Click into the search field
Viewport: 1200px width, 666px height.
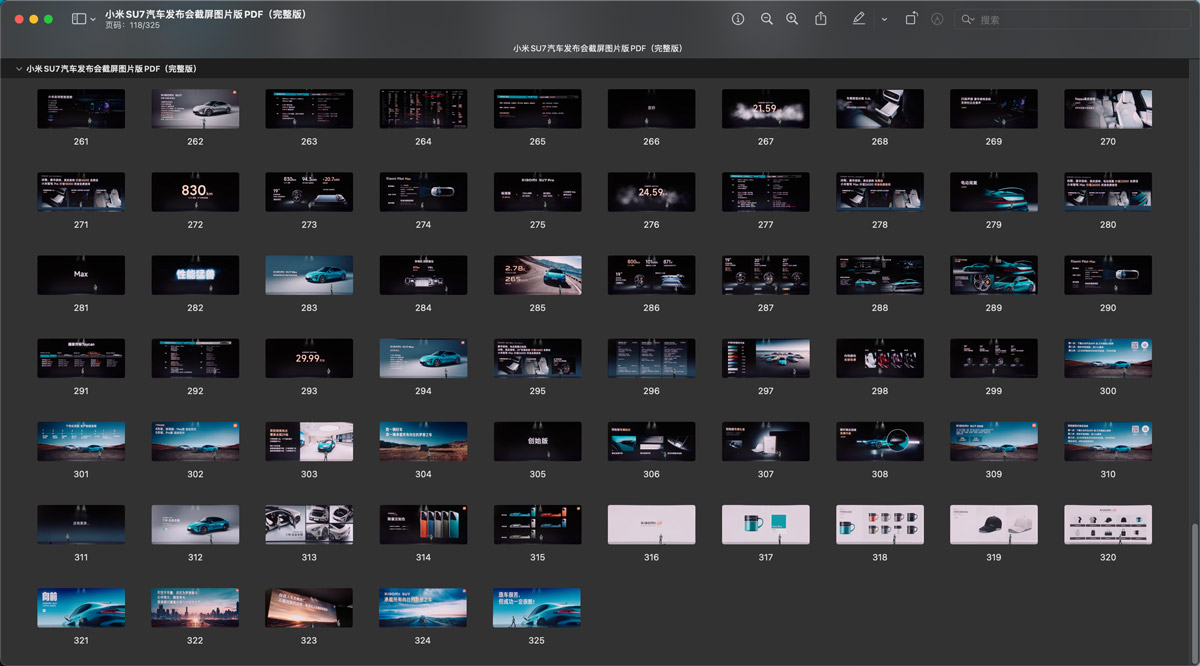tap(1072, 19)
